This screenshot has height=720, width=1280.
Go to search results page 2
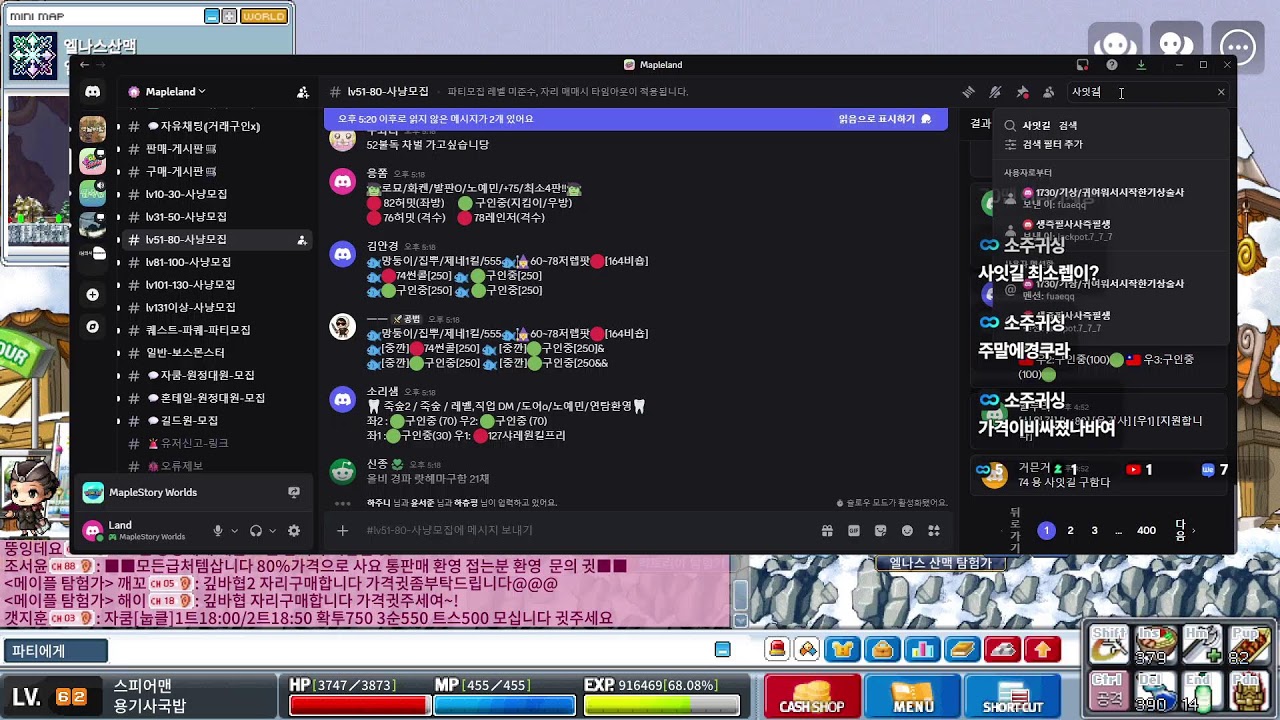click(1070, 531)
